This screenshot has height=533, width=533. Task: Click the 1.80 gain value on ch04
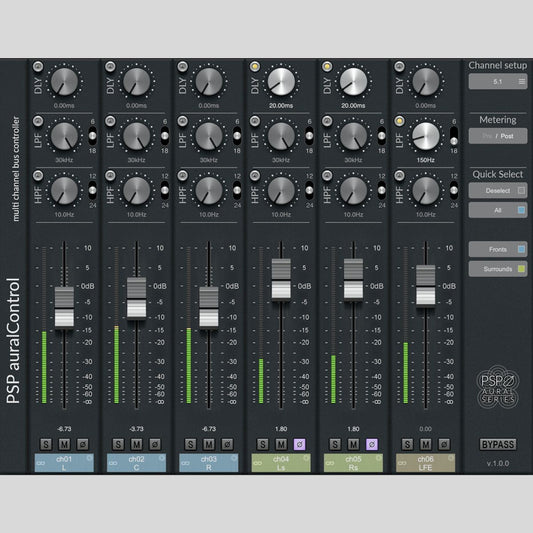coord(281,429)
